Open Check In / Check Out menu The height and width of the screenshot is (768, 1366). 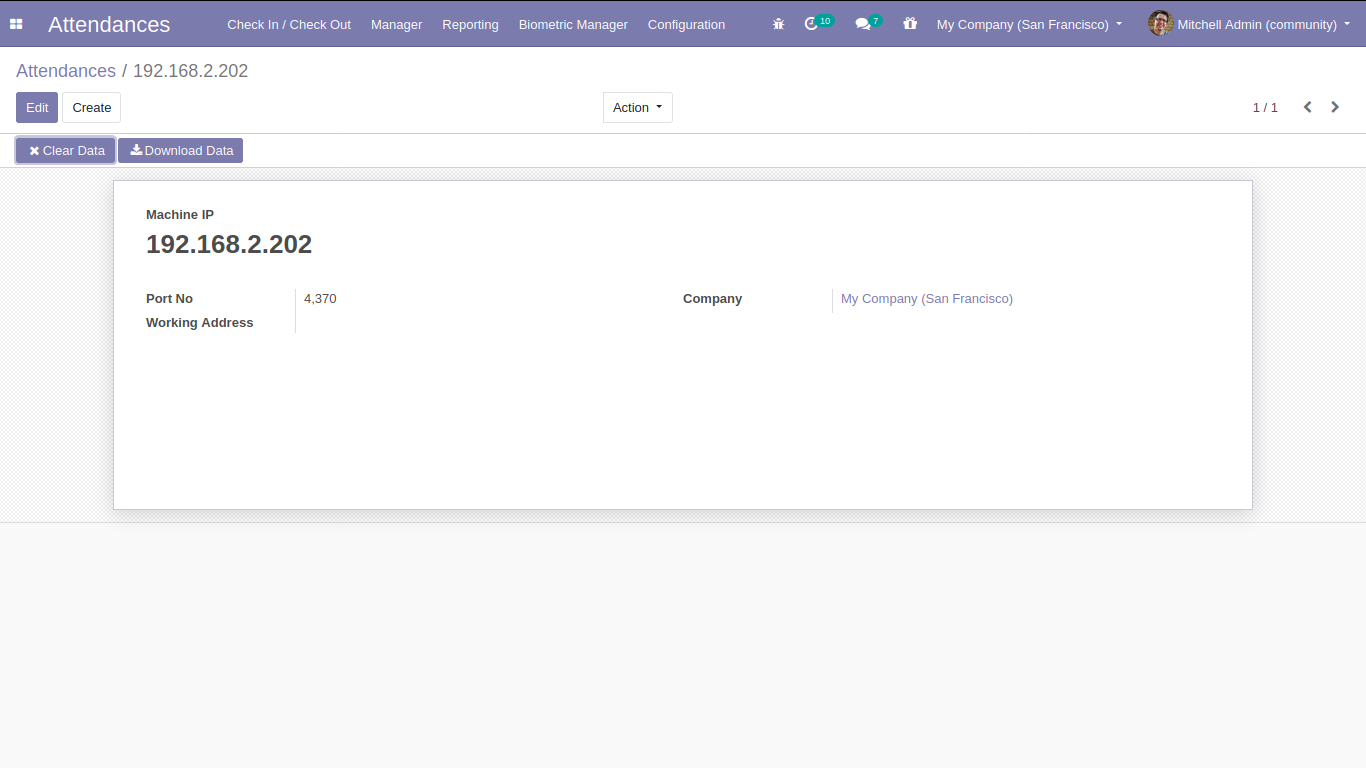(x=289, y=24)
